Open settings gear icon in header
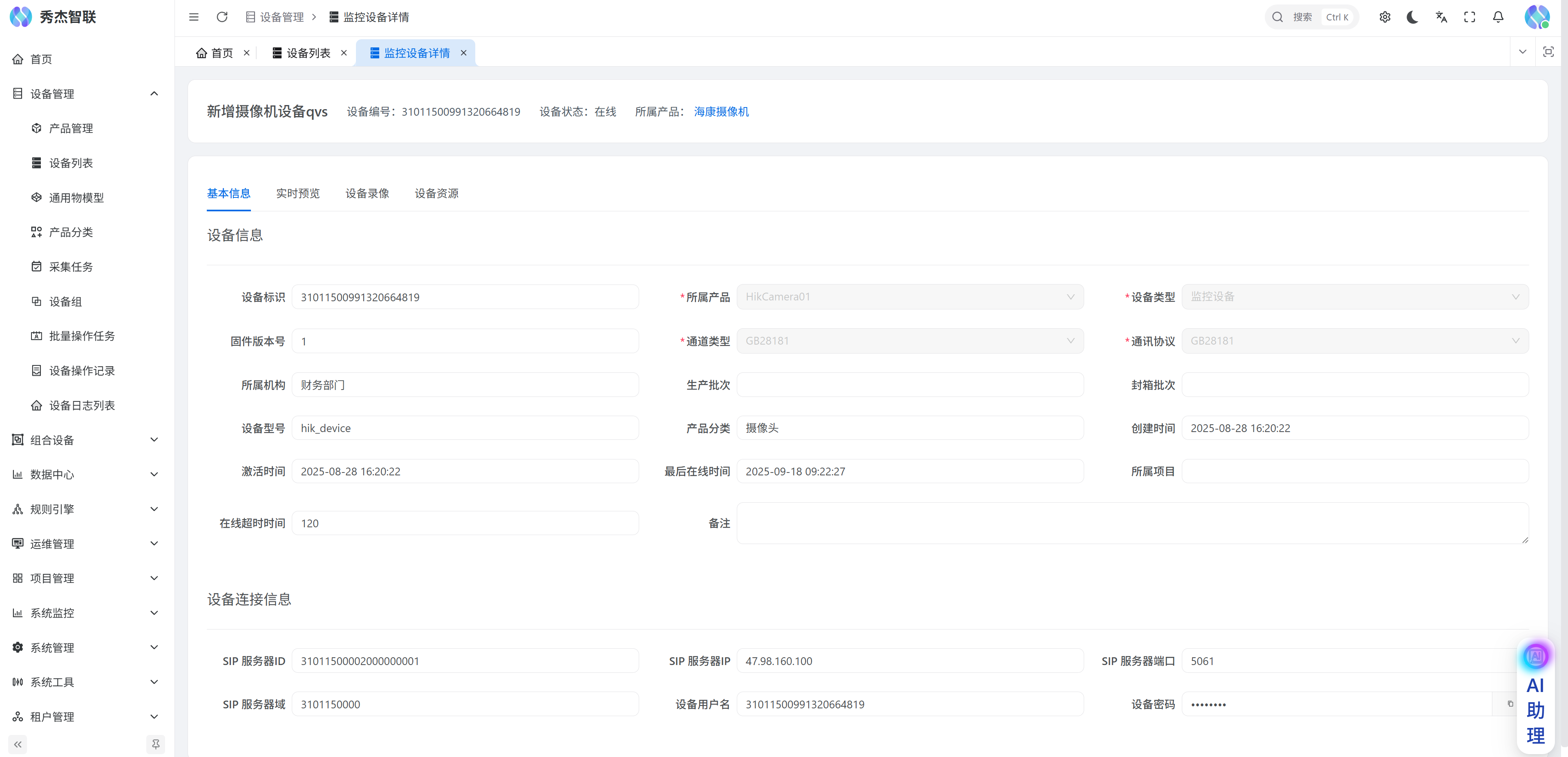The width and height of the screenshot is (1568, 757). [1385, 17]
